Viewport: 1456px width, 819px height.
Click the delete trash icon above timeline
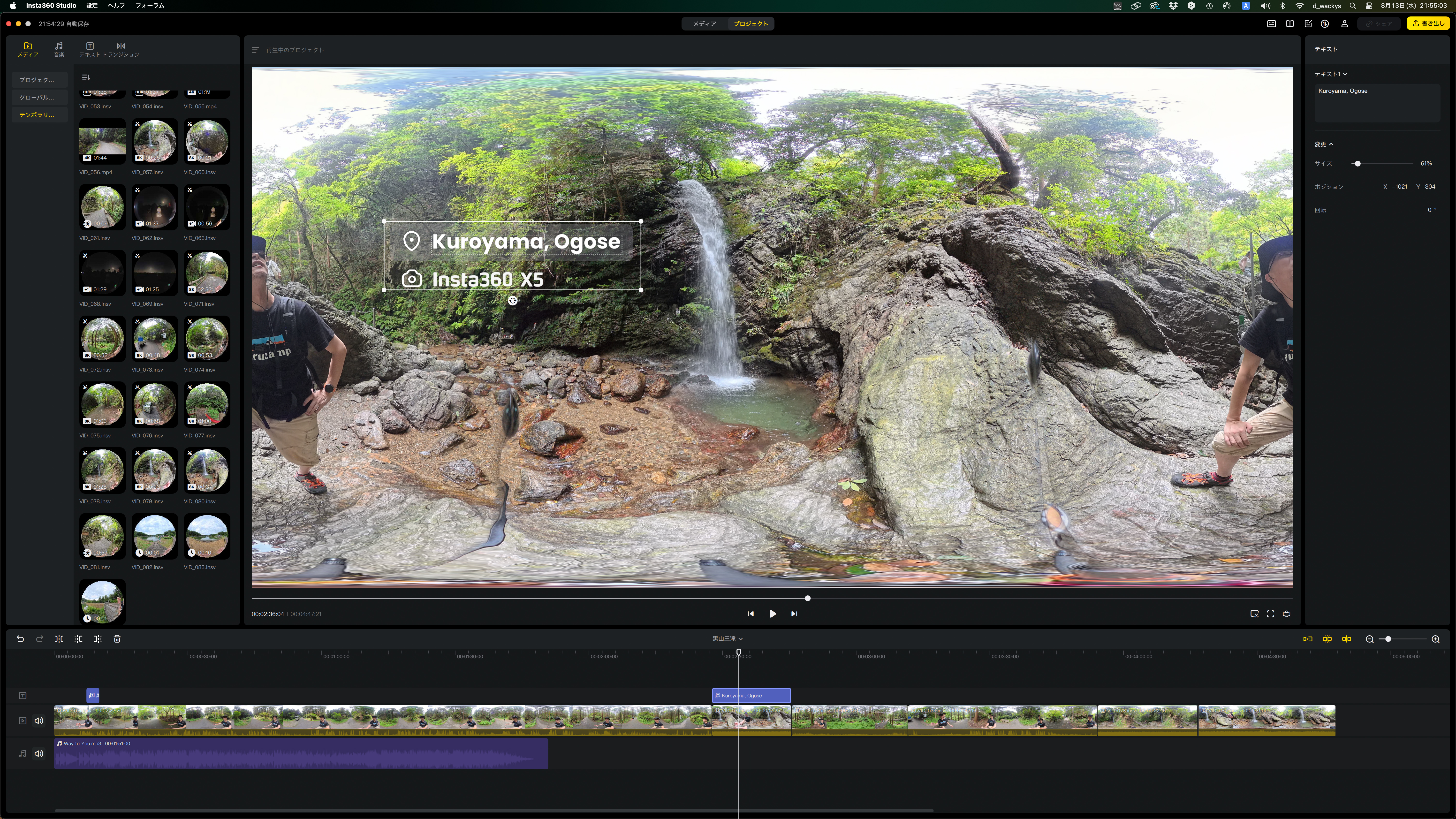pos(117,639)
